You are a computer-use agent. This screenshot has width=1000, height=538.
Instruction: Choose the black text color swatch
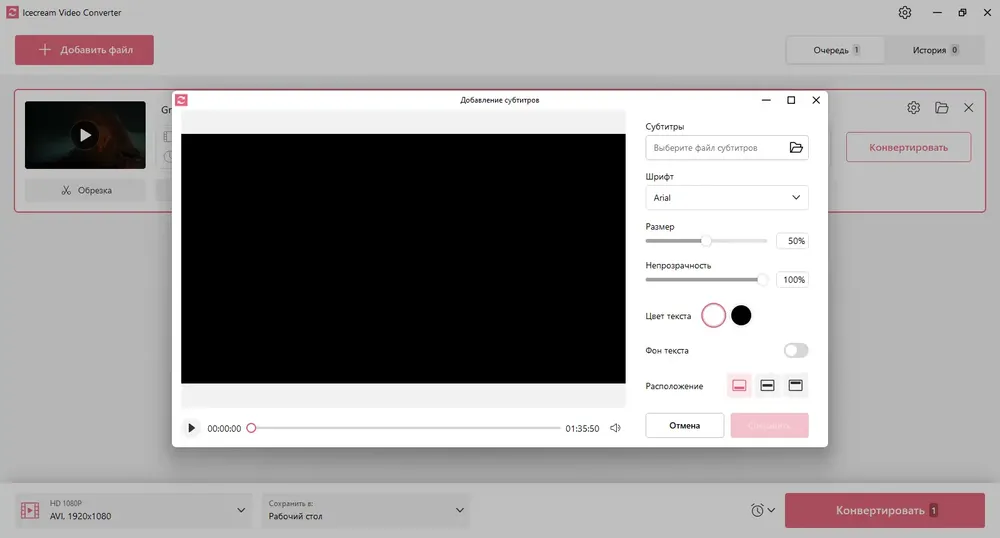tap(741, 315)
